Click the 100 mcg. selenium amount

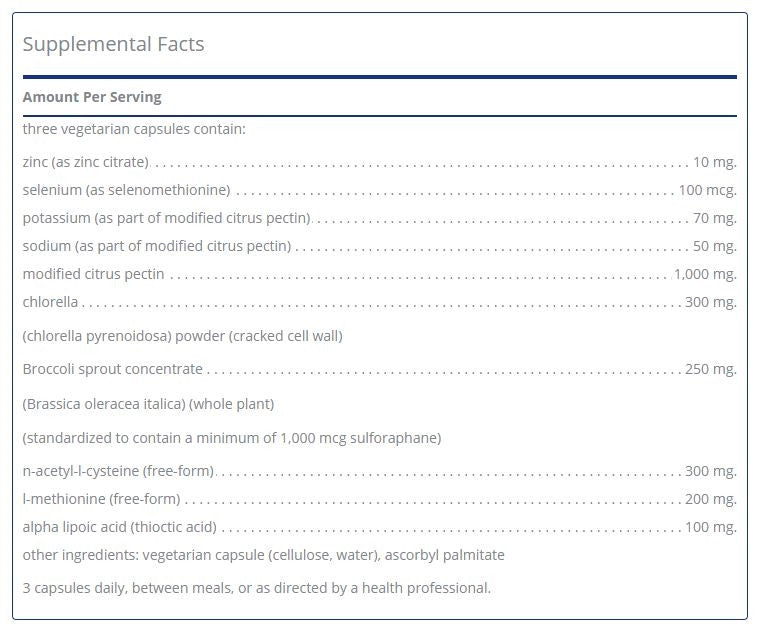(x=707, y=190)
